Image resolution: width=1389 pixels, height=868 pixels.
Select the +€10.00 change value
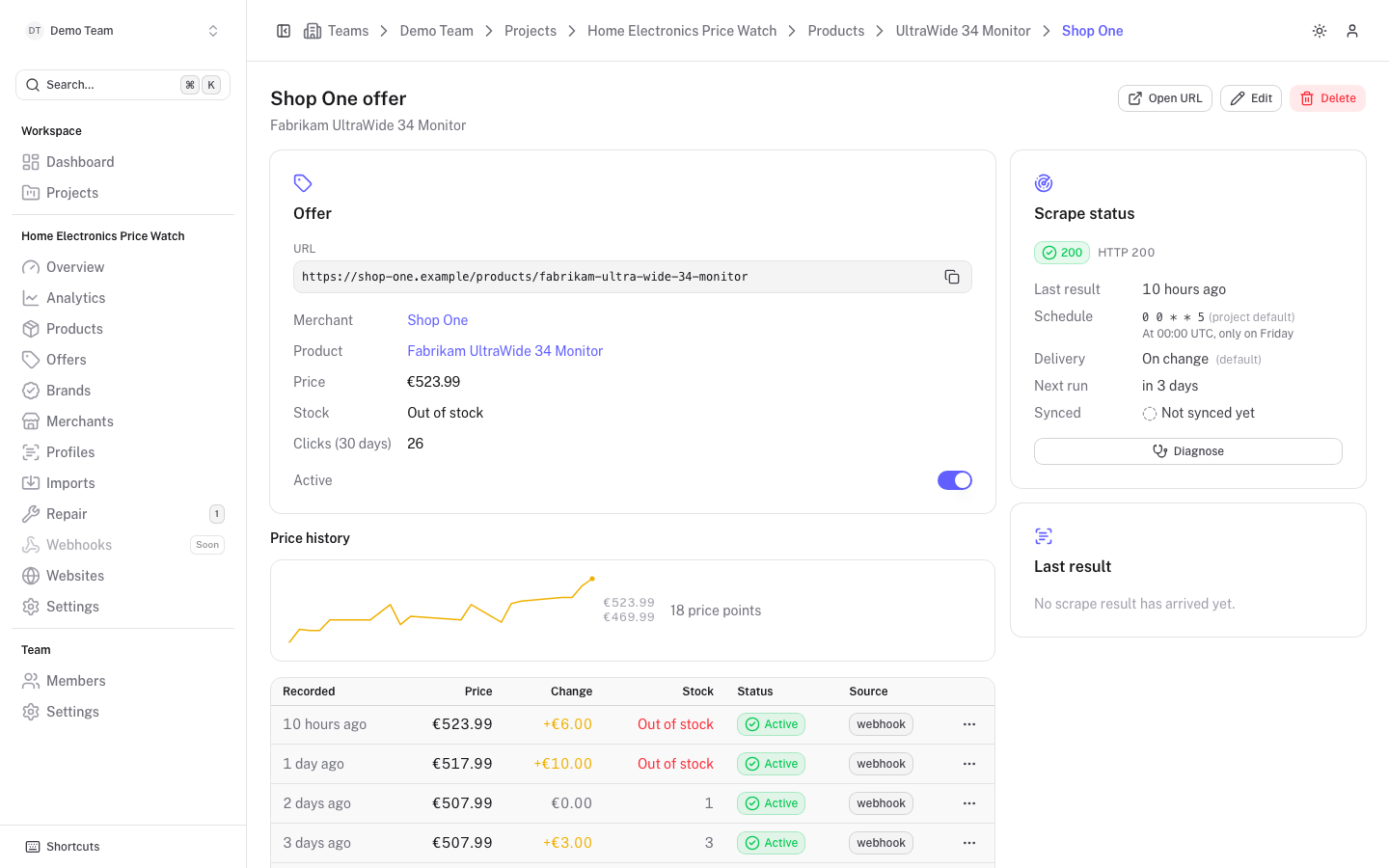tap(562, 764)
